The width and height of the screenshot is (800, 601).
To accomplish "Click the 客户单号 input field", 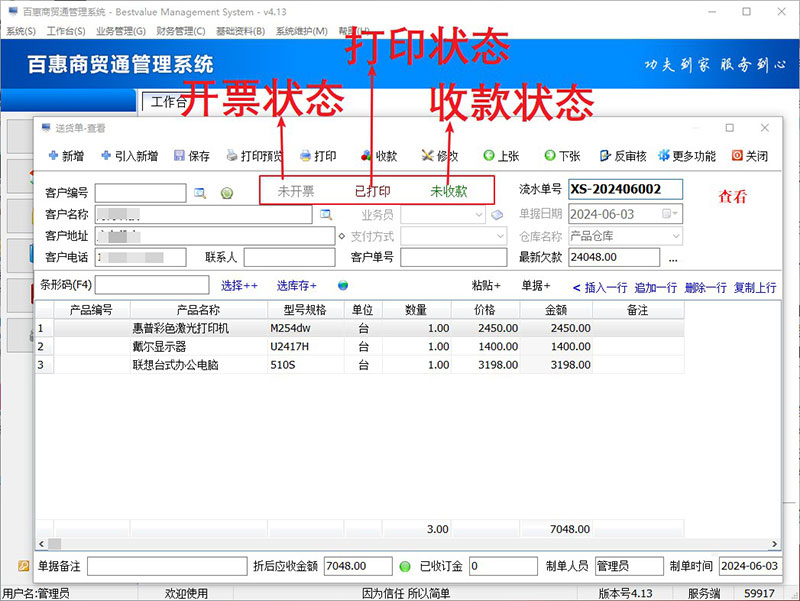I will tap(454, 257).
